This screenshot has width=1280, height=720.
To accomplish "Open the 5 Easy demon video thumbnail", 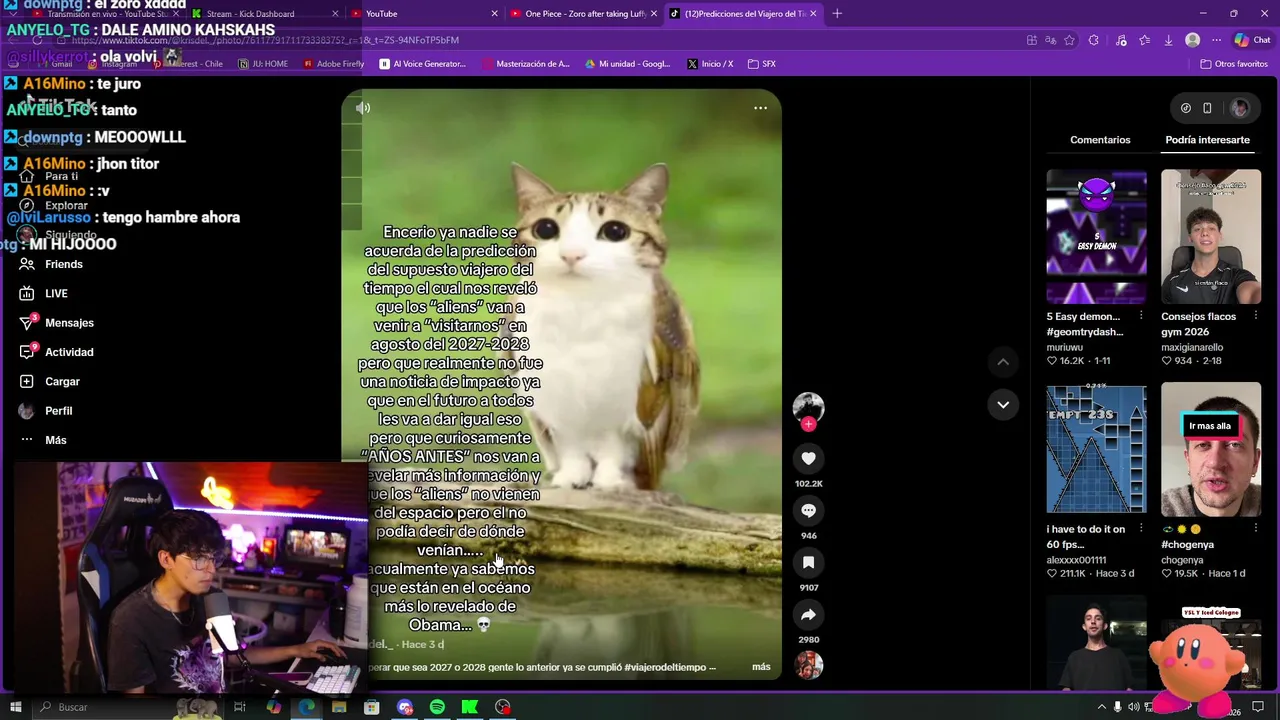I will coord(1096,236).
